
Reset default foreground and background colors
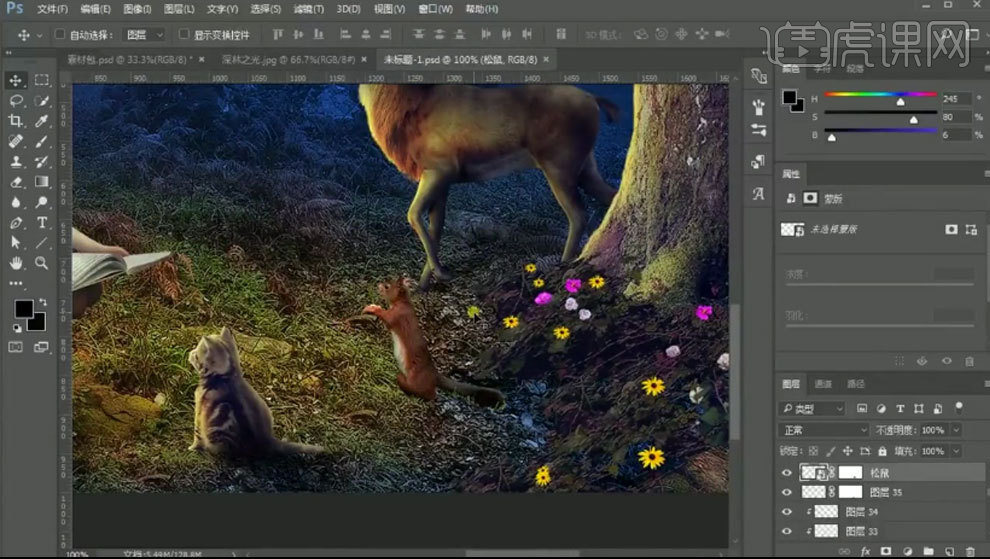click(x=17, y=328)
